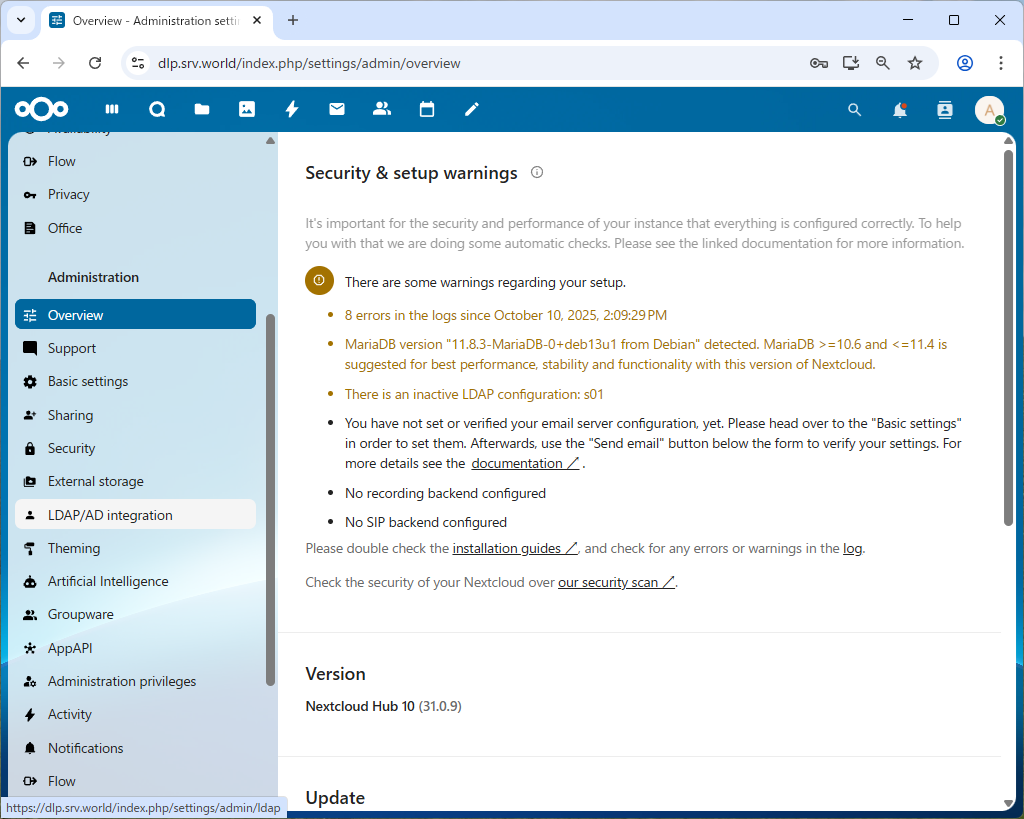
Task: Select LDAP/AD integration in sidebar
Action: (x=110, y=515)
